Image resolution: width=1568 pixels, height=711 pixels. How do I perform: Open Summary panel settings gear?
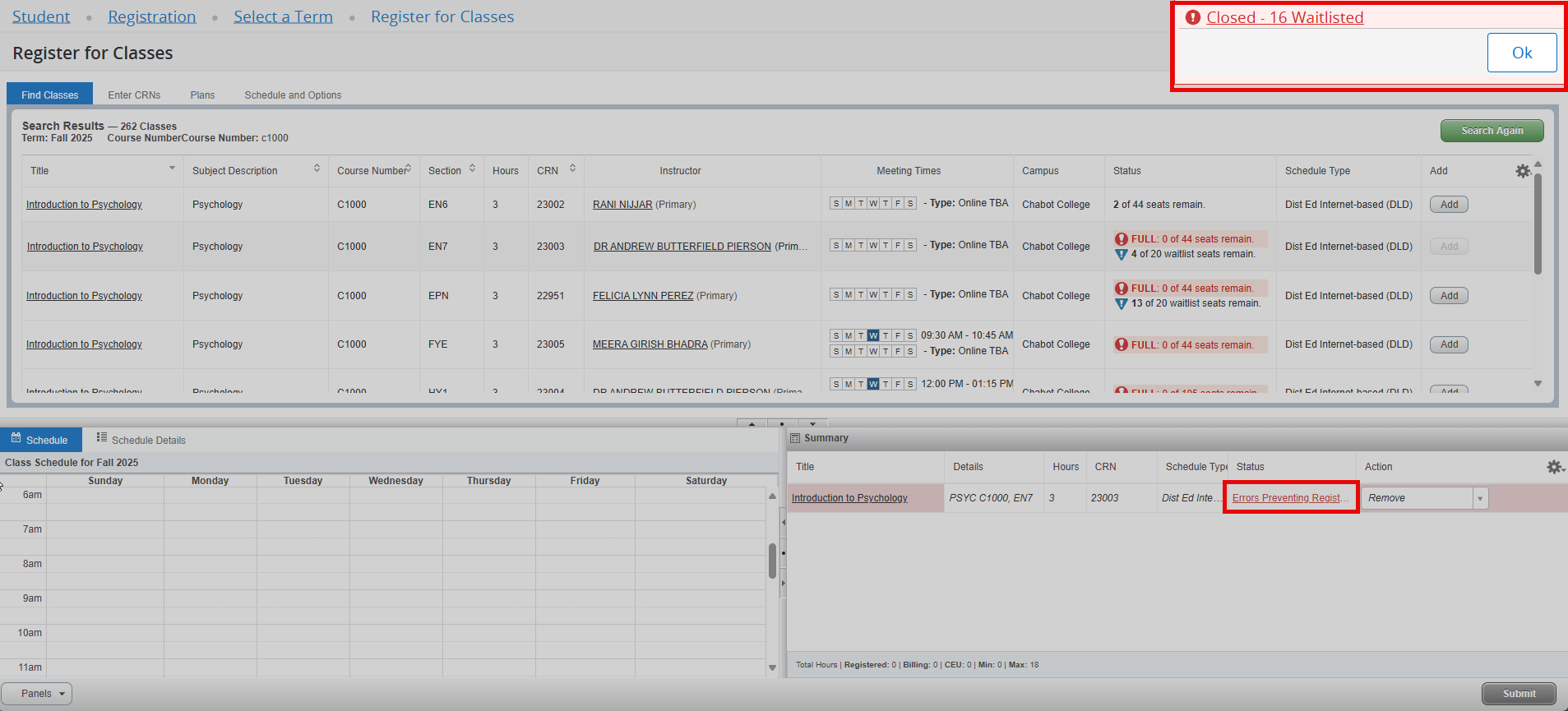tap(1554, 467)
